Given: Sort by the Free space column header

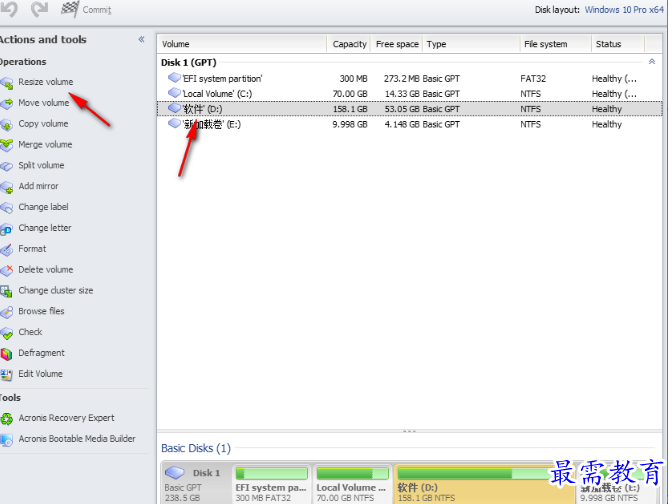Looking at the screenshot, I should click(x=397, y=44).
